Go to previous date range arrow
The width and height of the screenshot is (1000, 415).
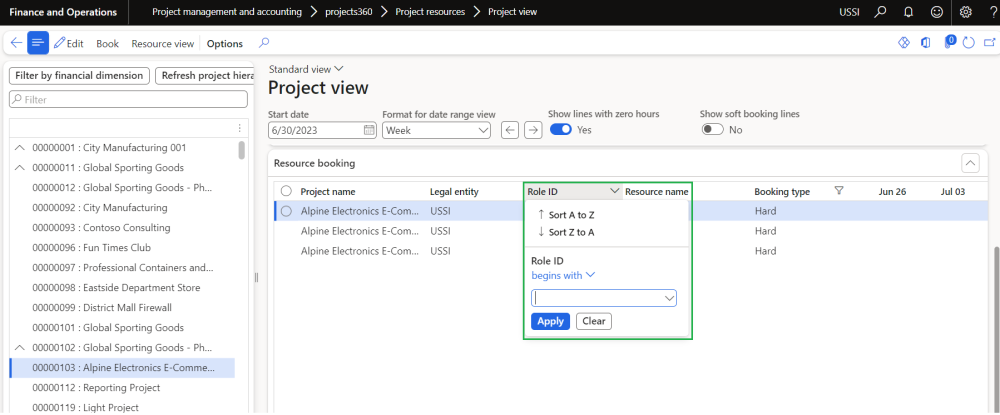point(510,130)
